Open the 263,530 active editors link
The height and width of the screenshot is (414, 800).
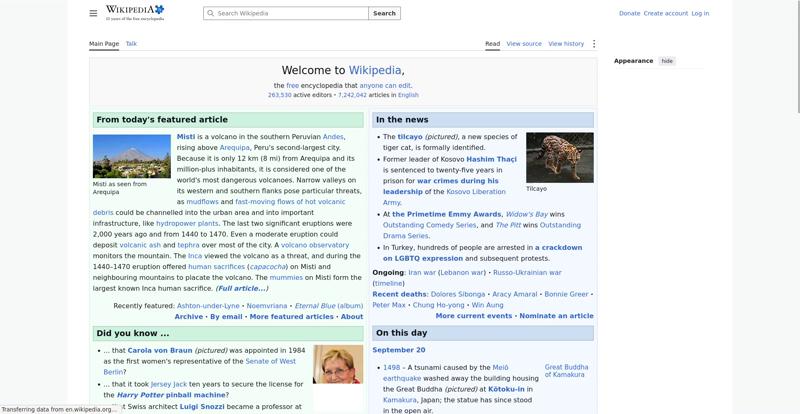[x=280, y=95]
